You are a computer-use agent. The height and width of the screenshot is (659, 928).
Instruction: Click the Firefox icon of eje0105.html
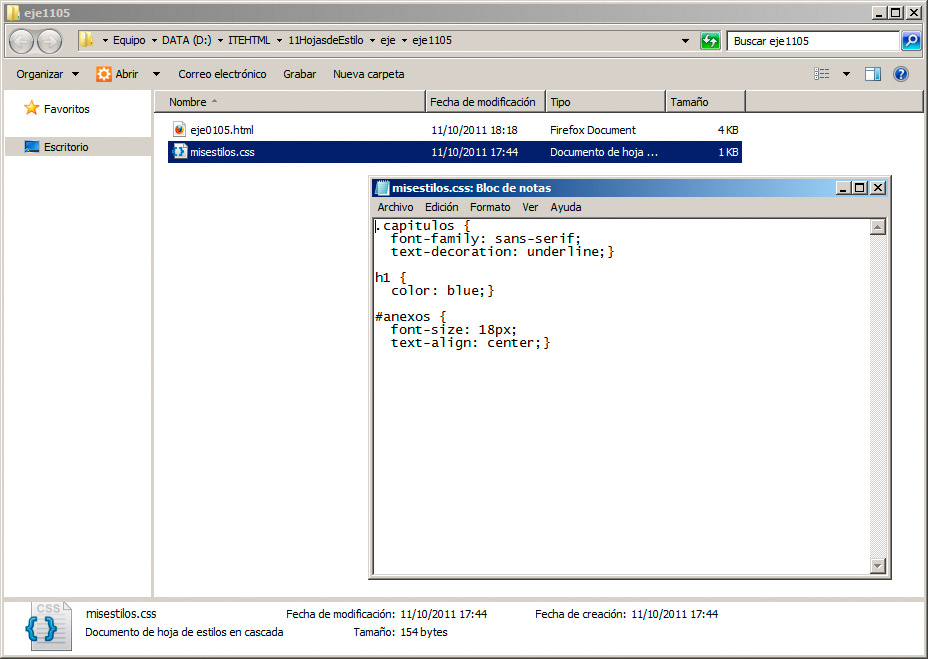[x=179, y=130]
